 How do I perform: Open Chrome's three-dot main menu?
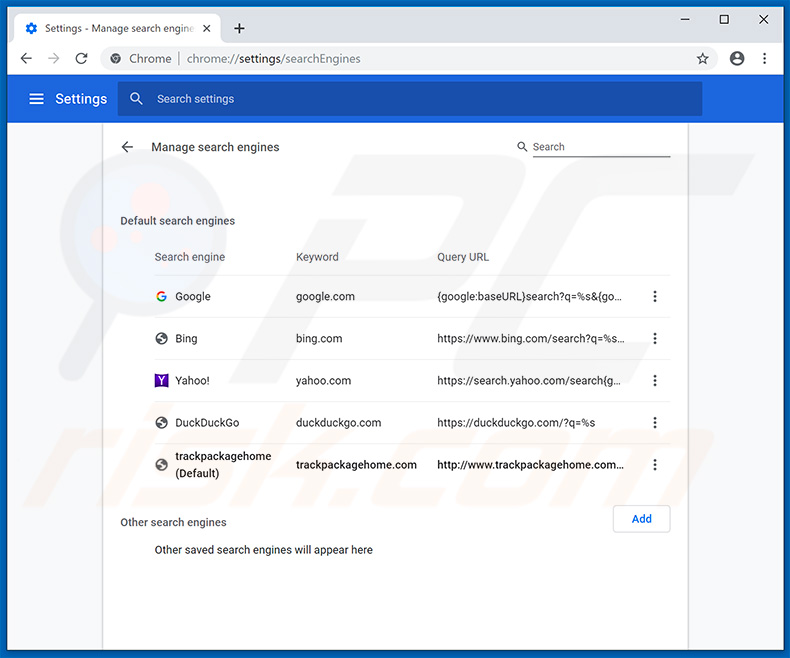click(764, 58)
